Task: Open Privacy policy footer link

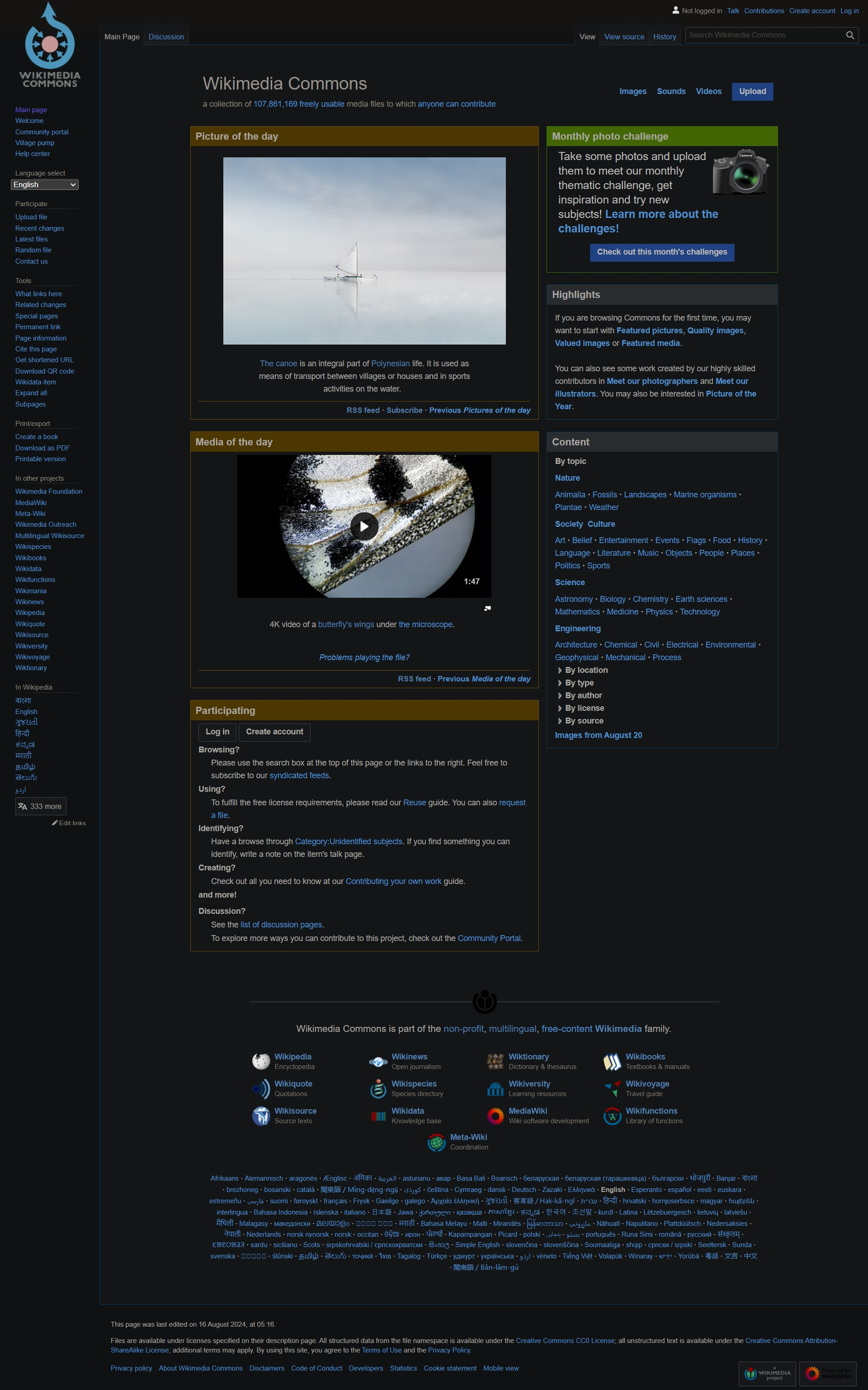Action: pos(132,1368)
